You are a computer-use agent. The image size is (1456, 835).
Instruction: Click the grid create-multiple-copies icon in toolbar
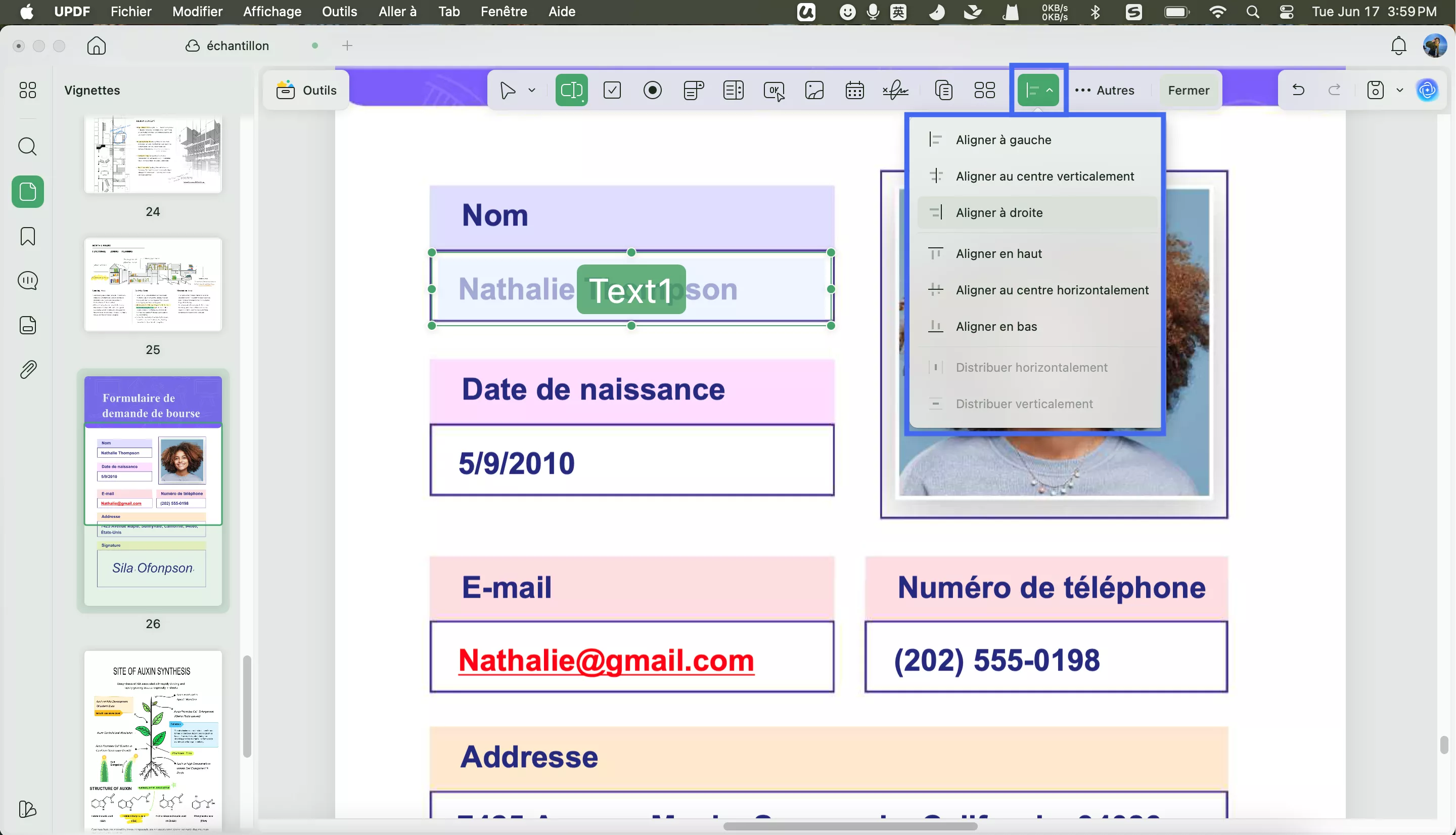tap(984, 90)
